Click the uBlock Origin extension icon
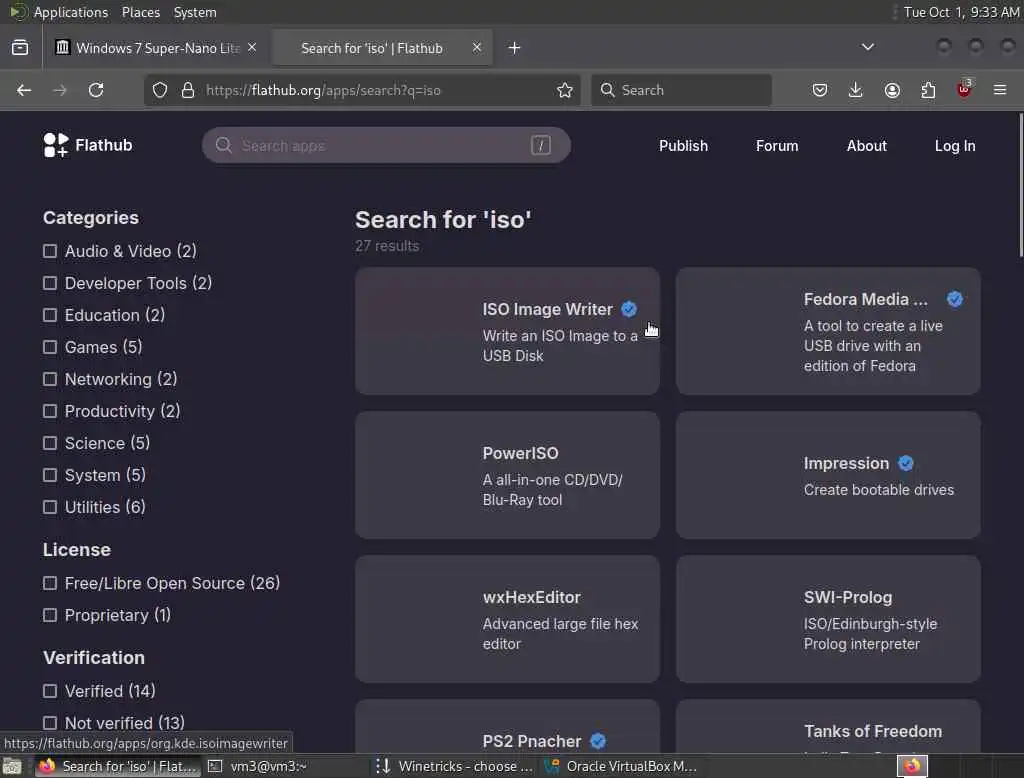1024x778 pixels. (x=964, y=89)
